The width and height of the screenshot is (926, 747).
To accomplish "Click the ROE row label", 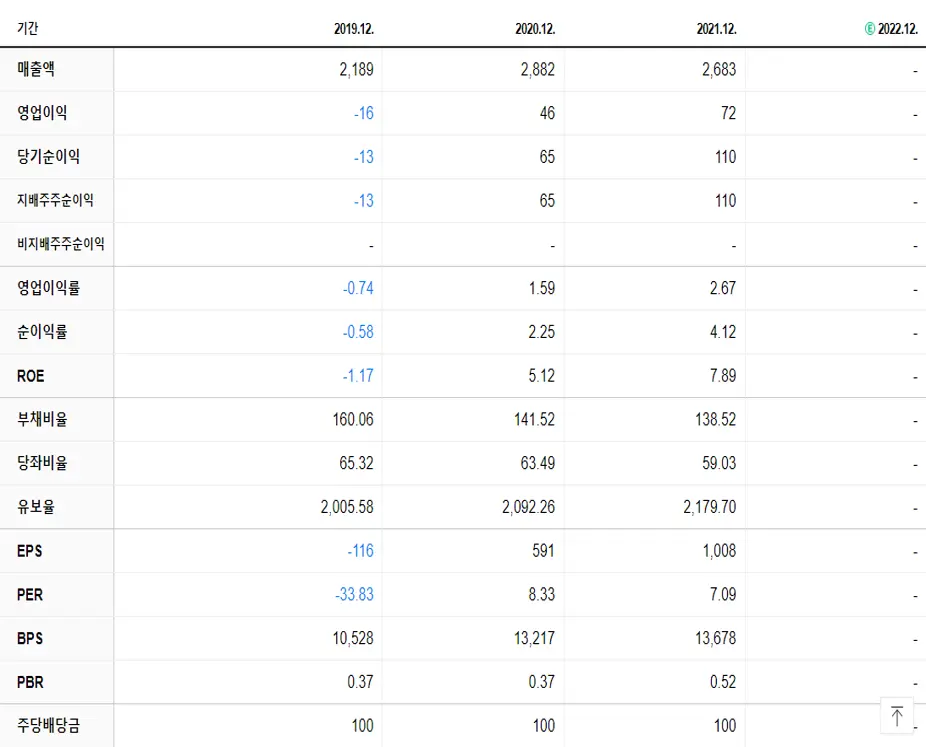I will [x=31, y=376].
